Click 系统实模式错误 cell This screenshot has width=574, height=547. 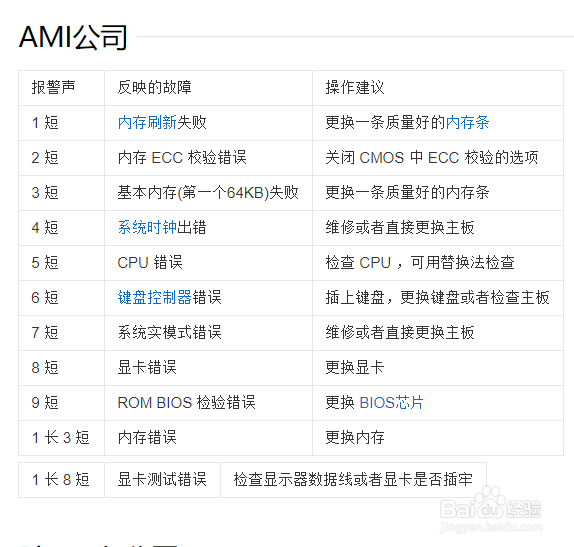click(208, 333)
